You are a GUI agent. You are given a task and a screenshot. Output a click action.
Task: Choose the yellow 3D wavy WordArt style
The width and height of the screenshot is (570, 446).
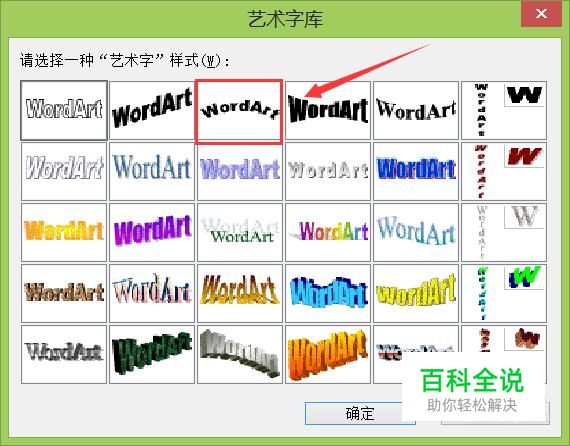[x=416, y=294]
